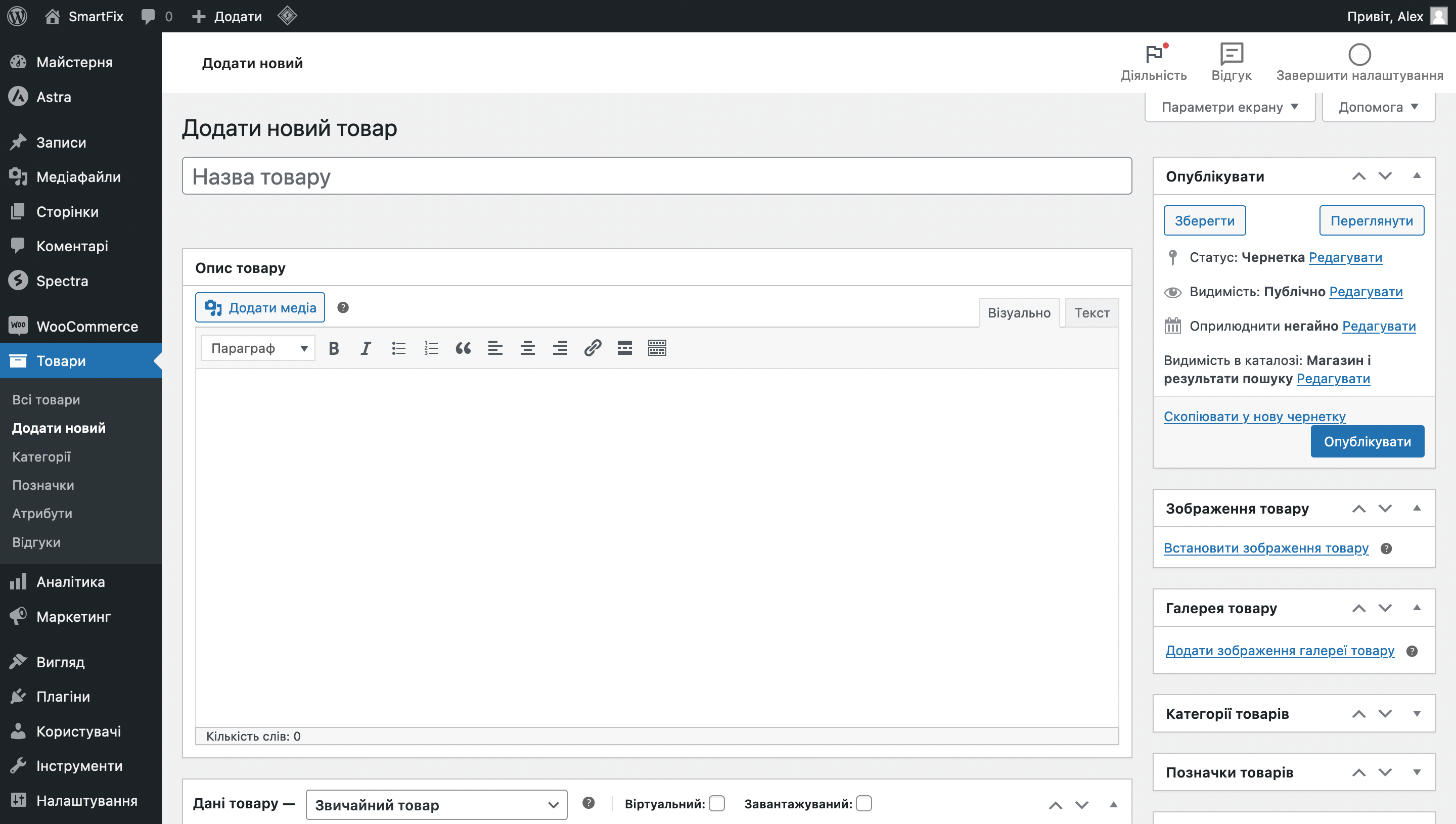
Task: Open Атрибути submenu item
Action: (42, 513)
